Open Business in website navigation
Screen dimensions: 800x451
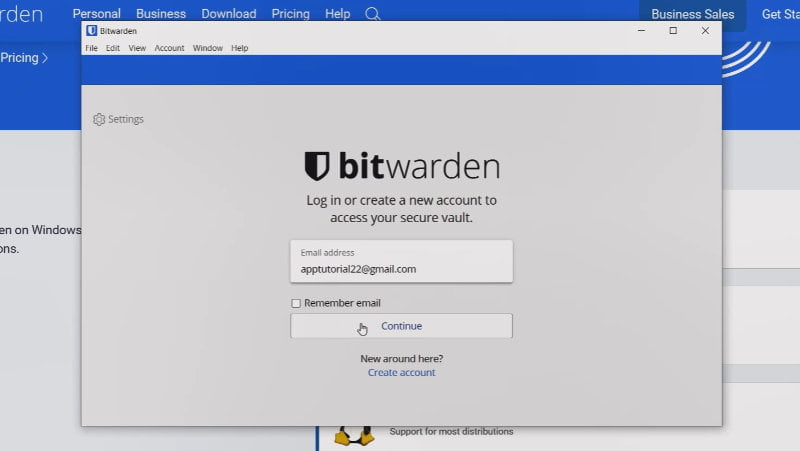161,14
